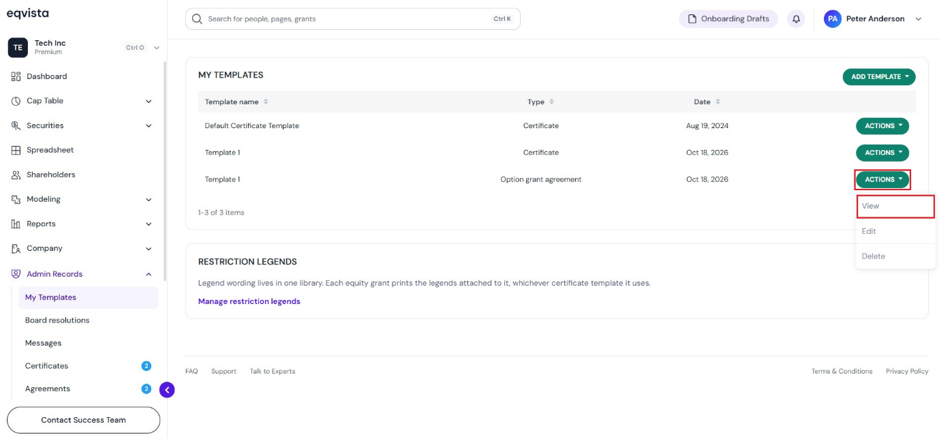Screen dimensions: 939x439
Task: Click 1-3 of 3 items text
Action: (x=221, y=213)
